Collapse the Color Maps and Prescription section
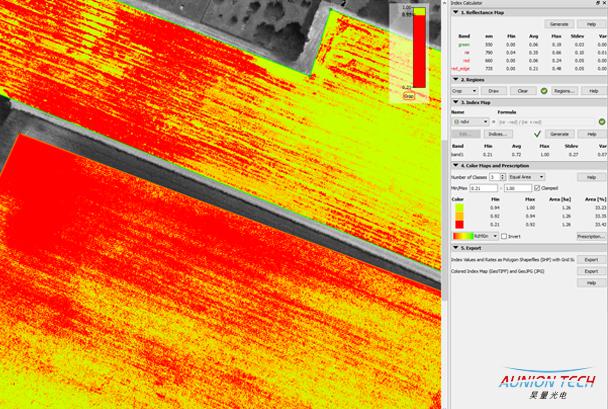This screenshot has height=409, width=608. tap(456, 166)
